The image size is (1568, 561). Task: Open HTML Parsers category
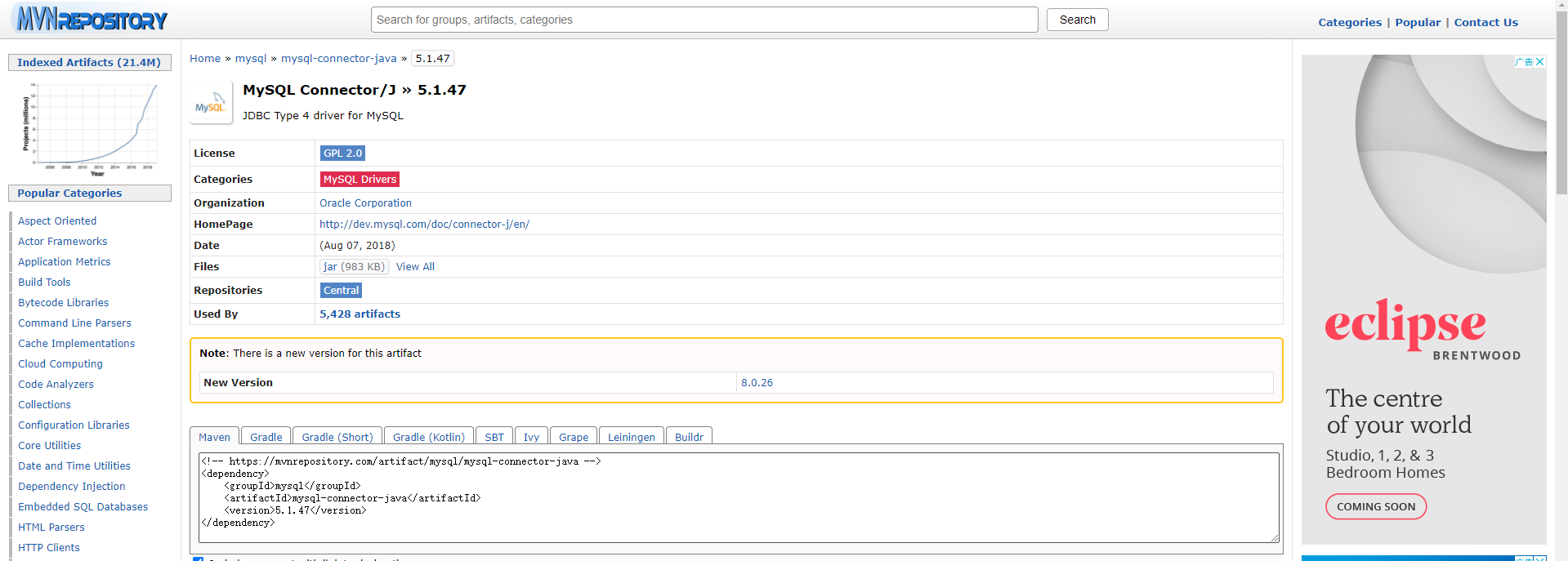tap(51, 527)
